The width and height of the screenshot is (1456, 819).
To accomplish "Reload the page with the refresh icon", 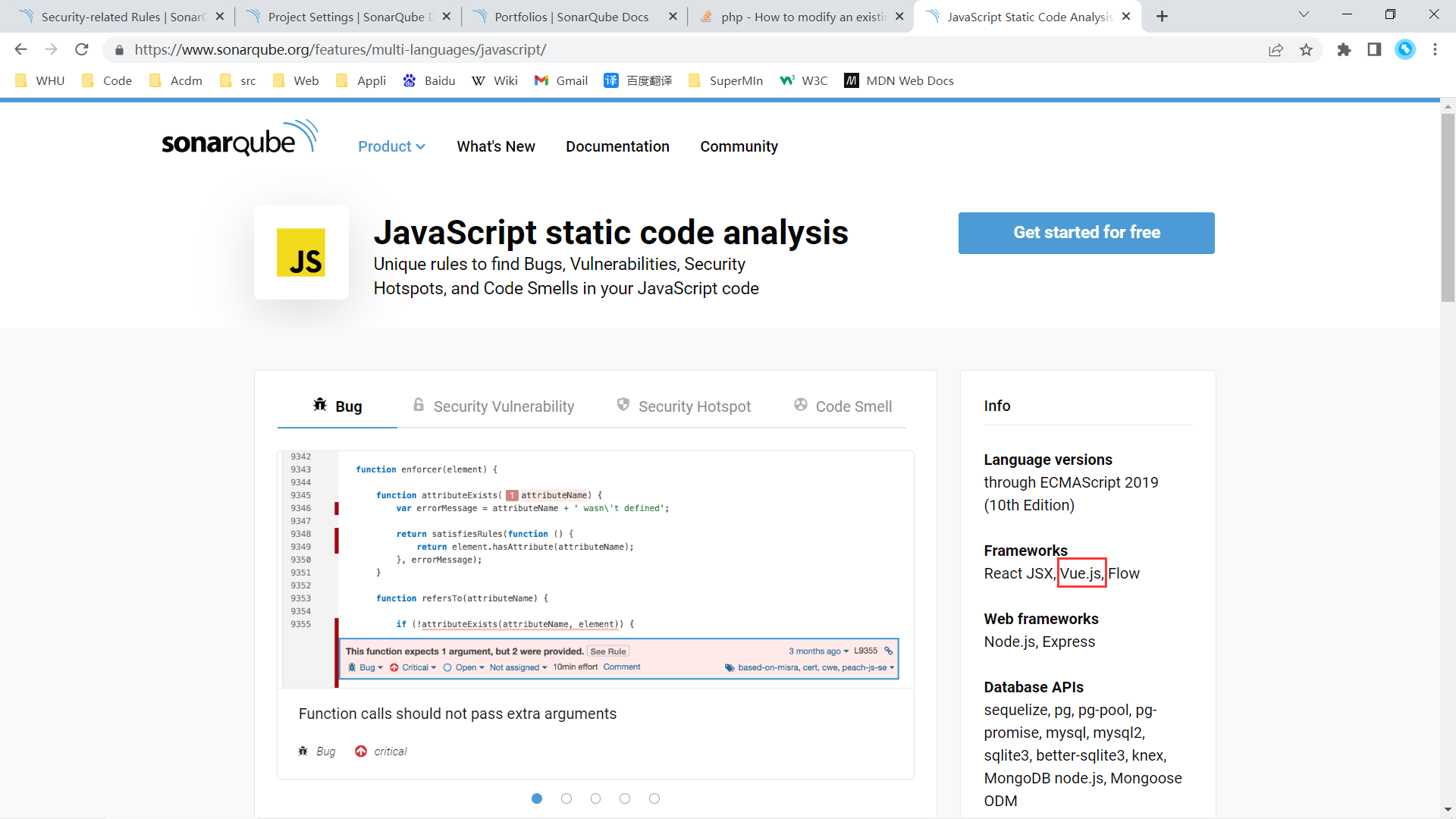I will tap(82, 49).
